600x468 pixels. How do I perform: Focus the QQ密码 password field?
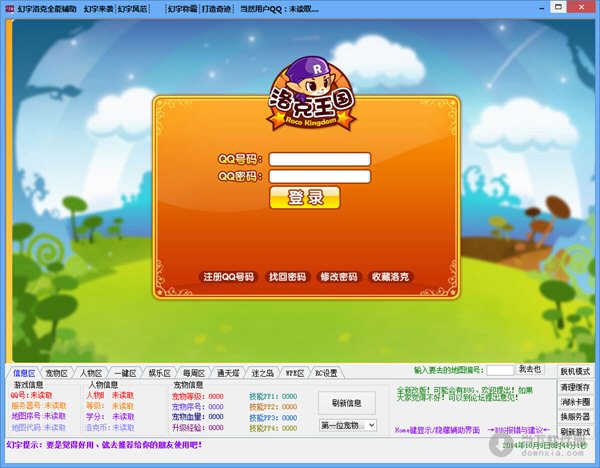320,176
